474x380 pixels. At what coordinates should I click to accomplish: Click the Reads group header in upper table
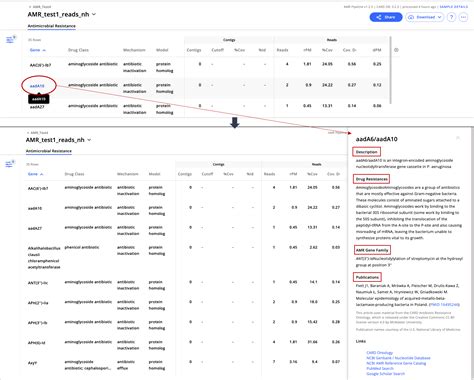332,40
